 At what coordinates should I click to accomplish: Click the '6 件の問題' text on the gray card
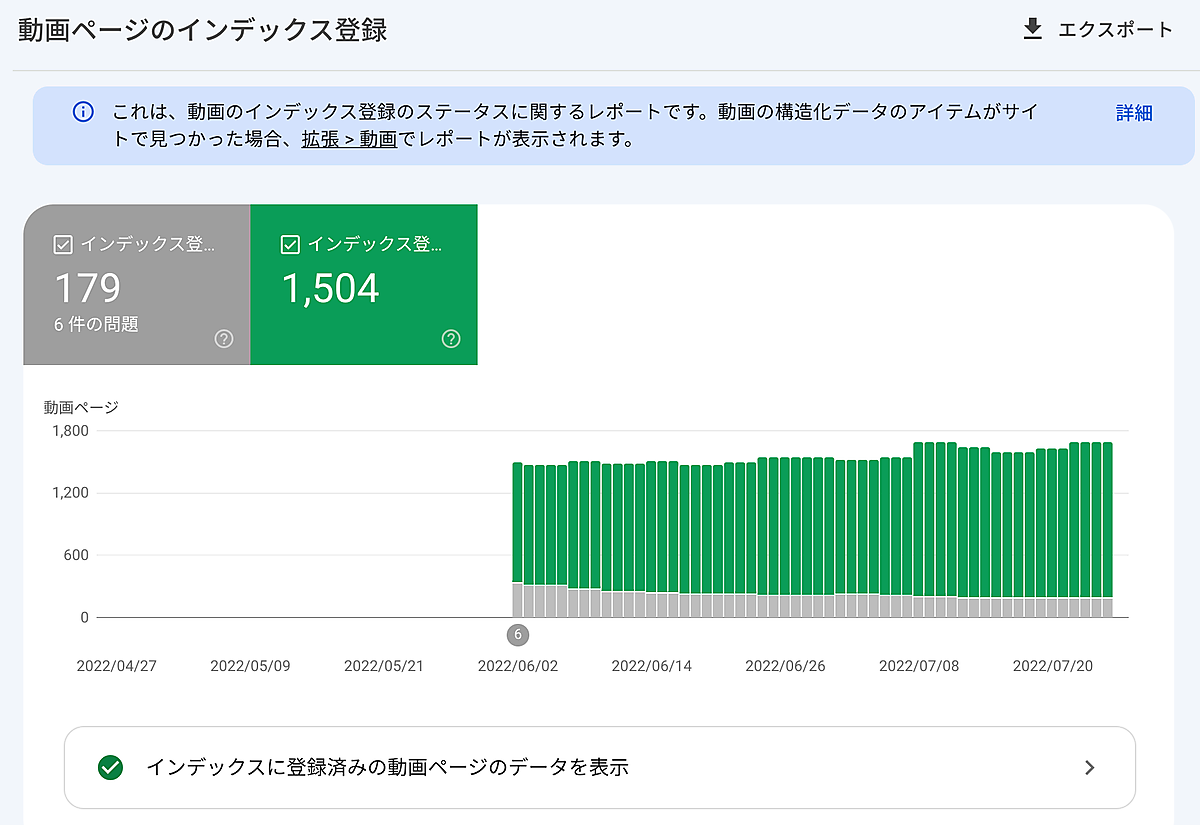tap(96, 324)
